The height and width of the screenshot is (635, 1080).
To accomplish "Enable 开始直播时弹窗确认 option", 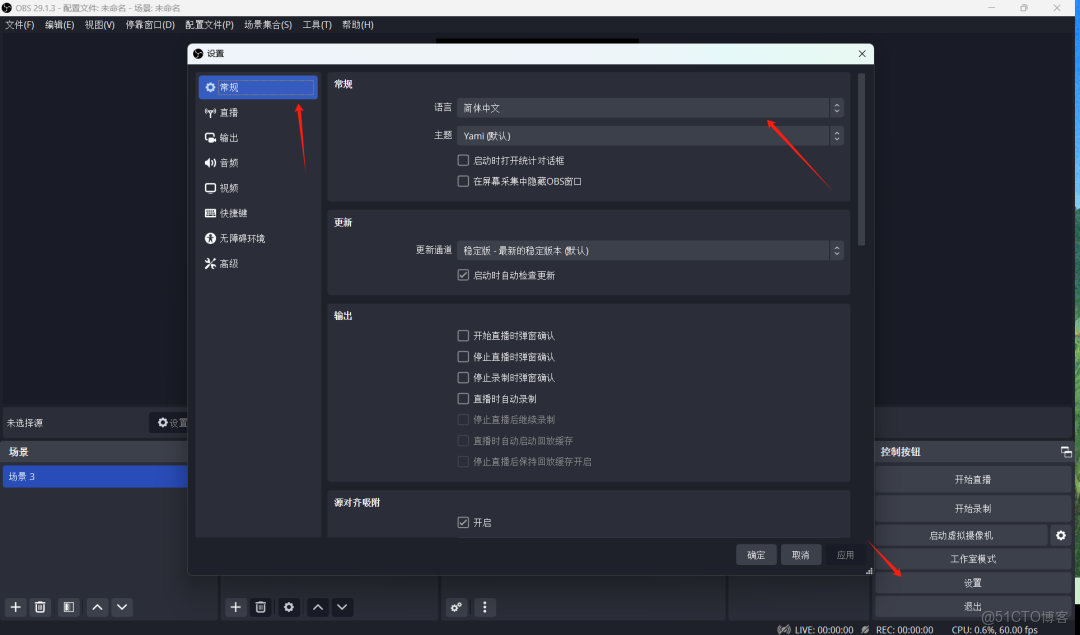I will (x=463, y=335).
